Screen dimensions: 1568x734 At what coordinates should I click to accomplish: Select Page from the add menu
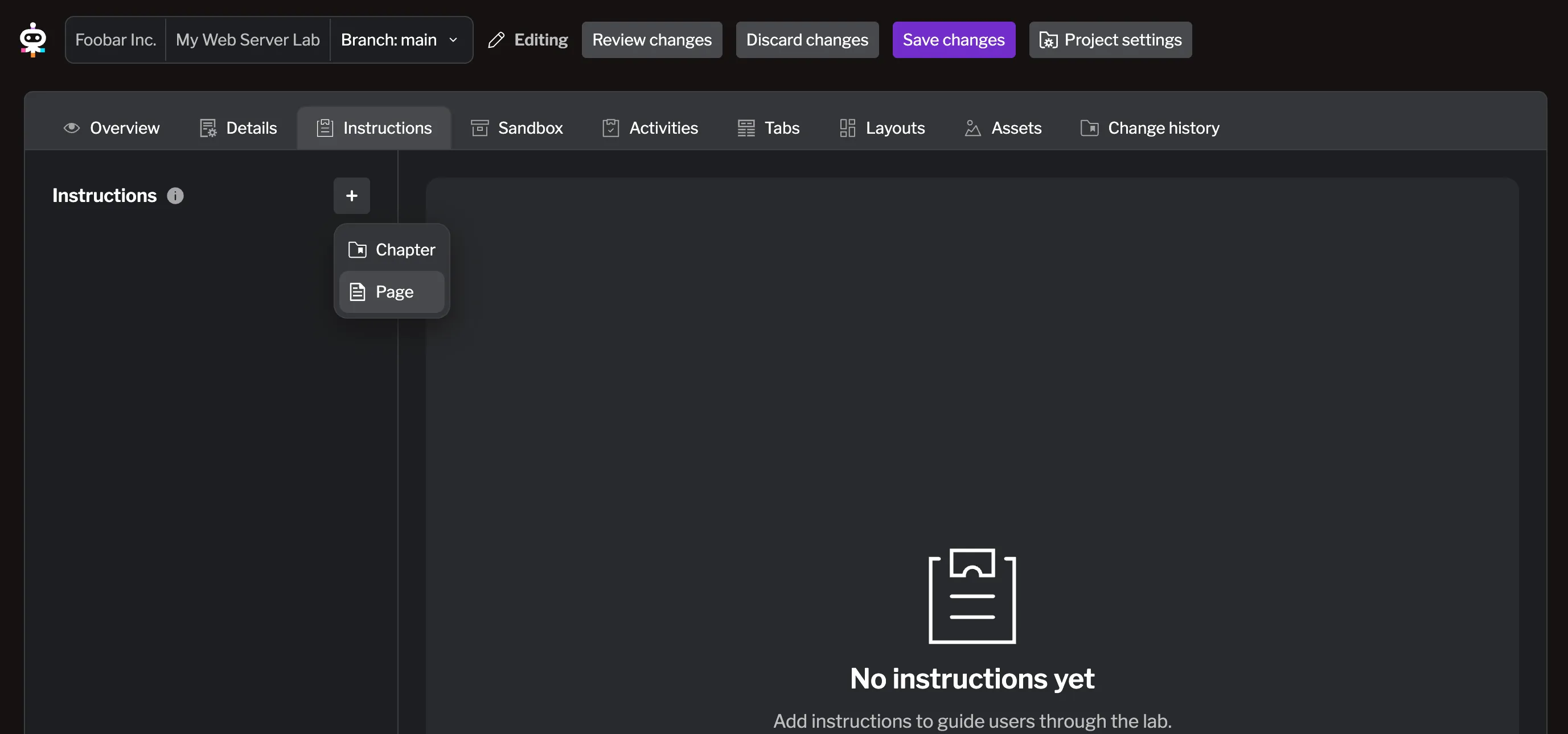[x=391, y=291]
